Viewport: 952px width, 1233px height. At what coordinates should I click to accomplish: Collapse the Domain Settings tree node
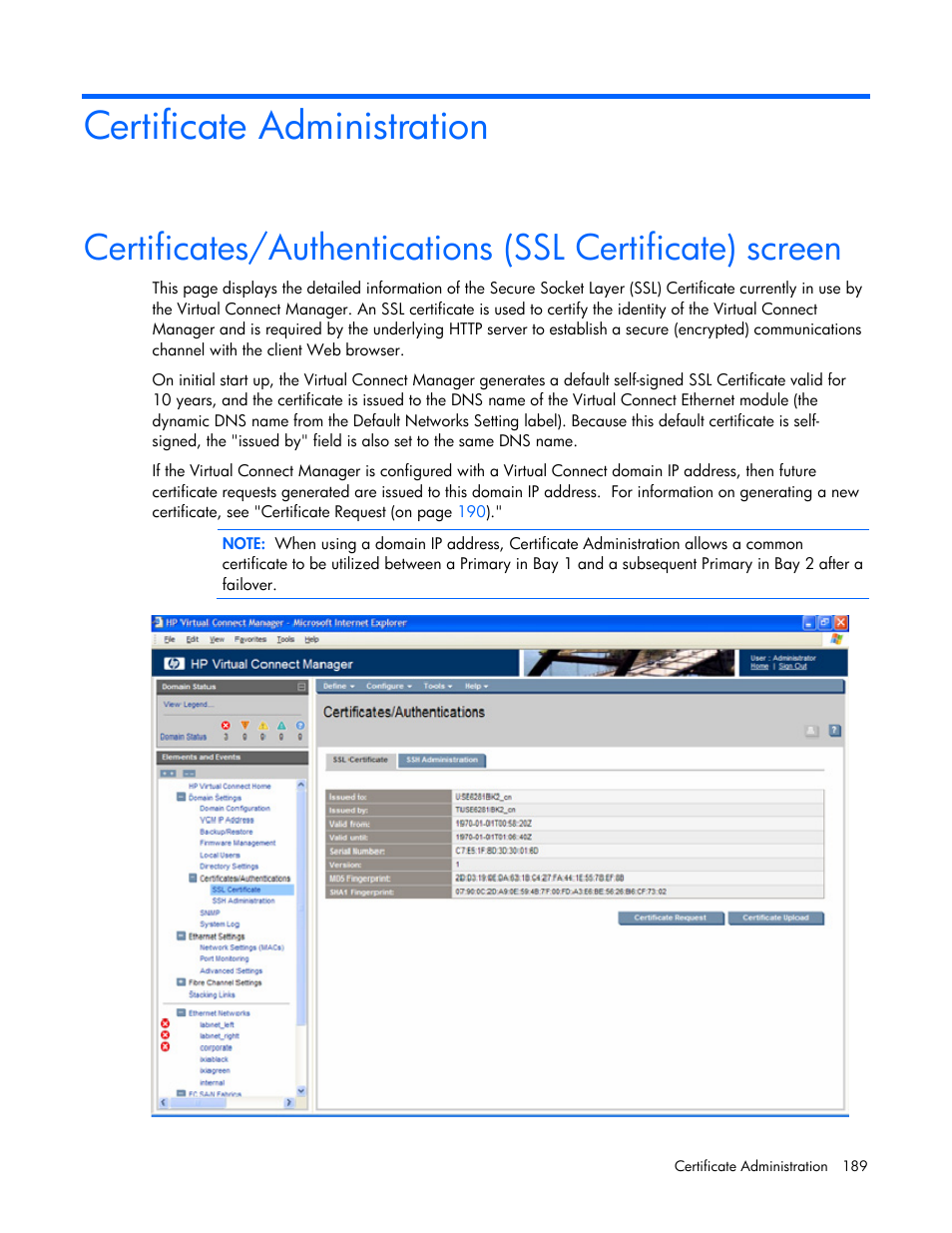point(181,798)
